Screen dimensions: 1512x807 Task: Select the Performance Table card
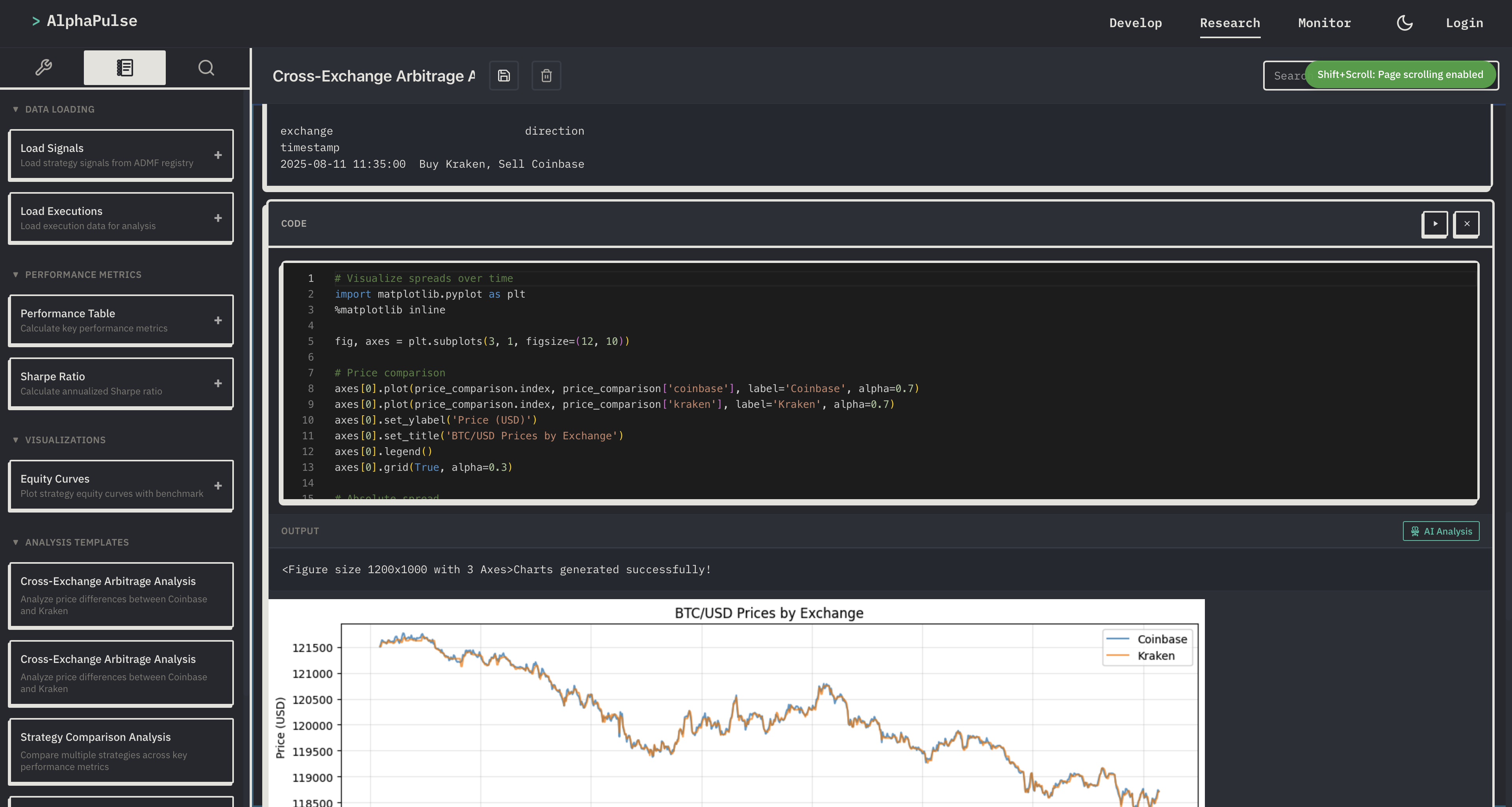pos(120,320)
